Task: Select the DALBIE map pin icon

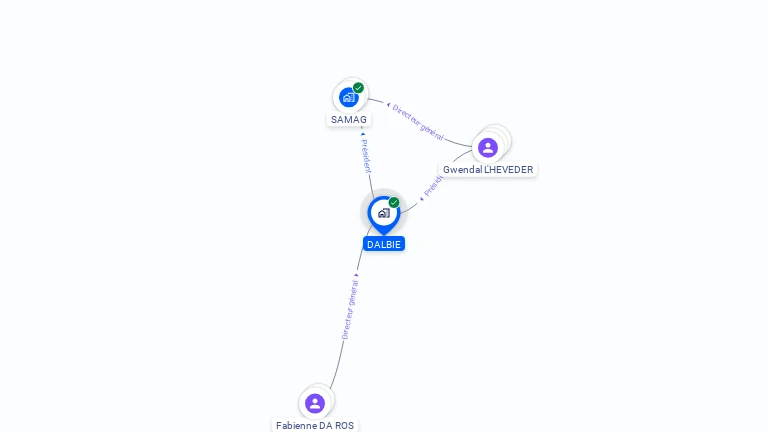Action: point(384,215)
